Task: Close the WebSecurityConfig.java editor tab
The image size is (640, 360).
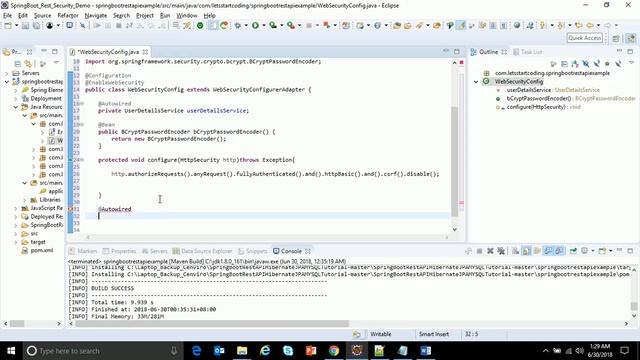Action: click(x=145, y=52)
